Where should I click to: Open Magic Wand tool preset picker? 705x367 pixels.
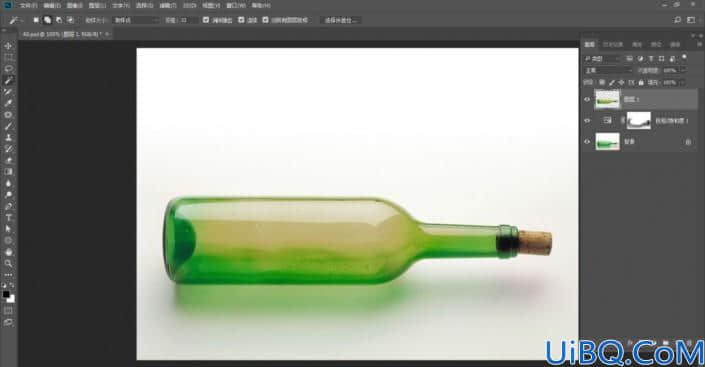(17, 20)
